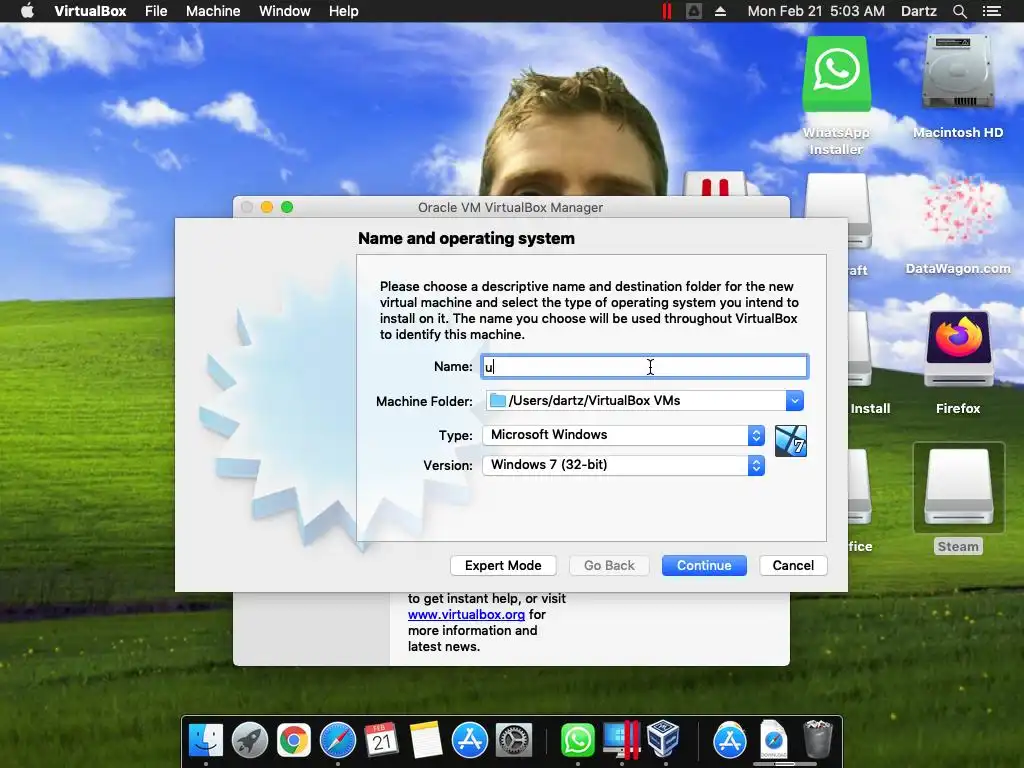
Task: Open the Notes app in dock
Action: coord(426,741)
